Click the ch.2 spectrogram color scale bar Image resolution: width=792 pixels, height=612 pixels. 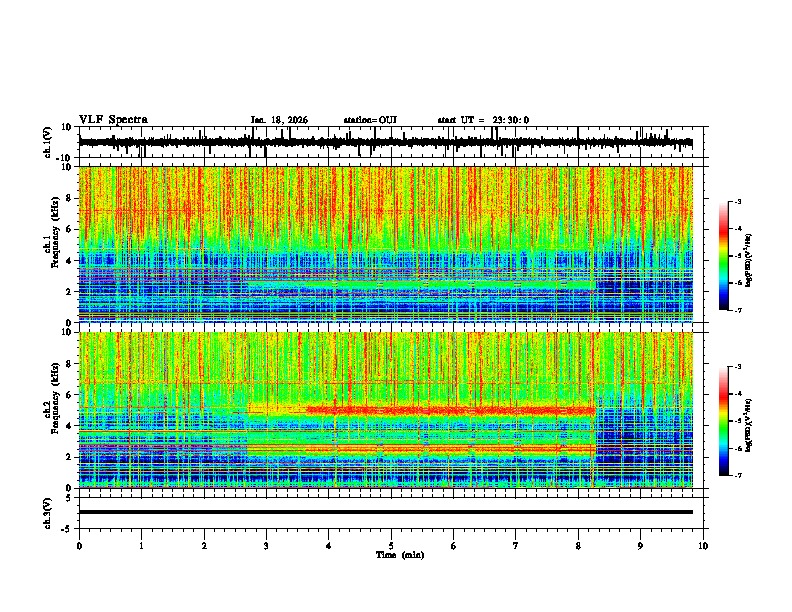click(x=724, y=421)
